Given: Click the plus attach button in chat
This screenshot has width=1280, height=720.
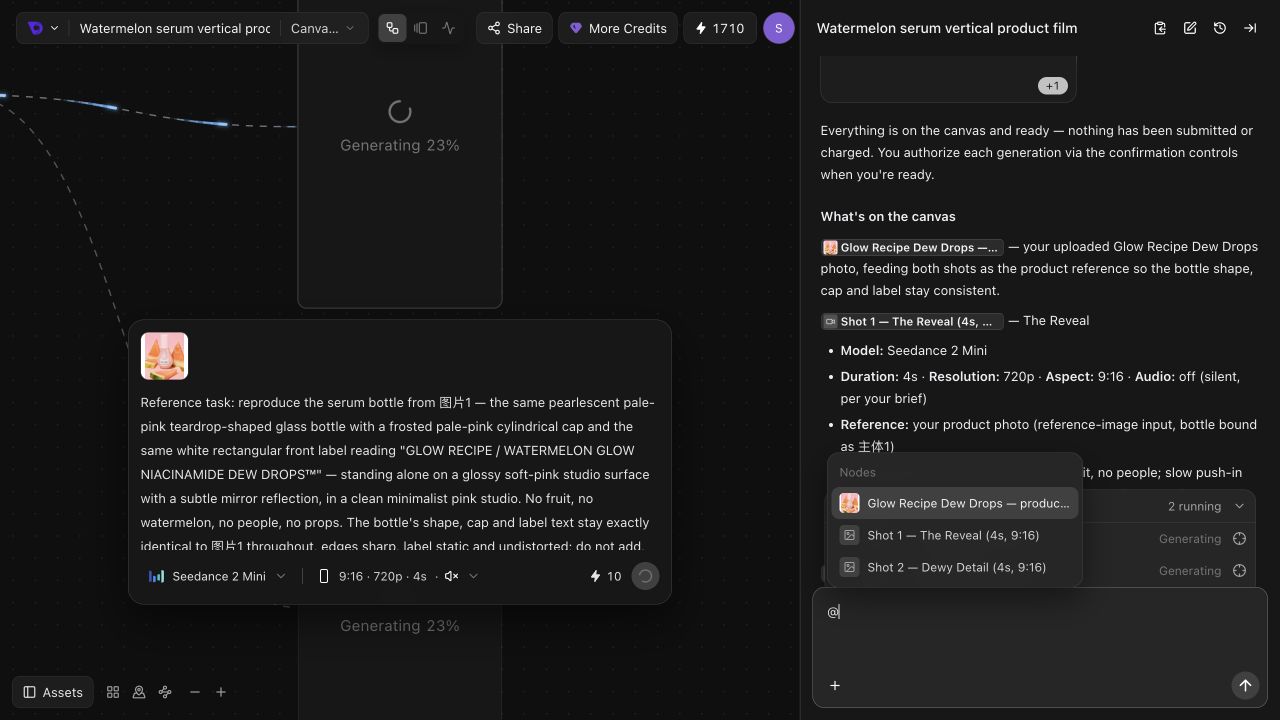Looking at the screenshot, I should coord(835,685).
